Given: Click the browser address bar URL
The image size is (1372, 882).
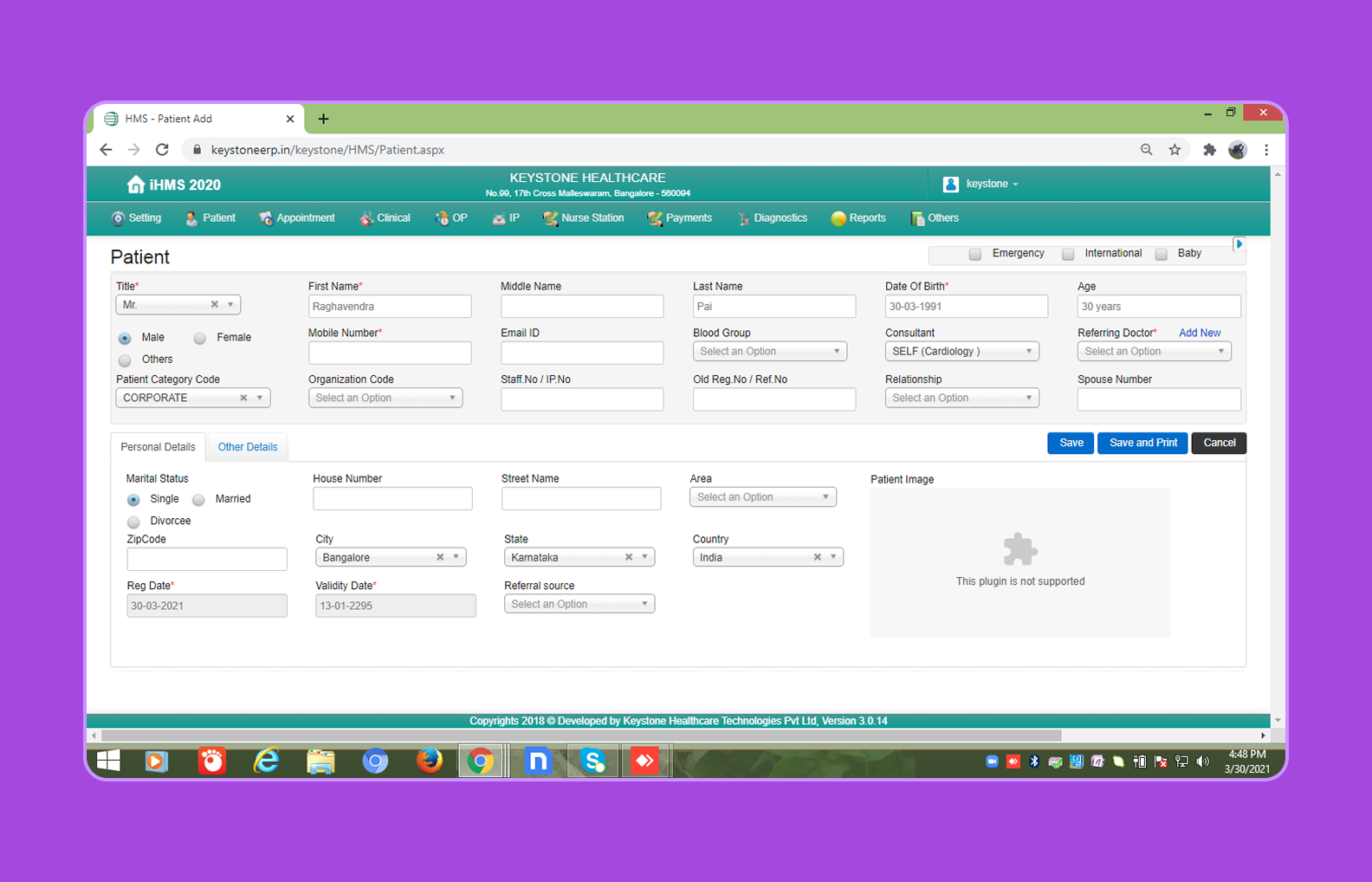Looking at the screenshot, I should tap(327, 150).
